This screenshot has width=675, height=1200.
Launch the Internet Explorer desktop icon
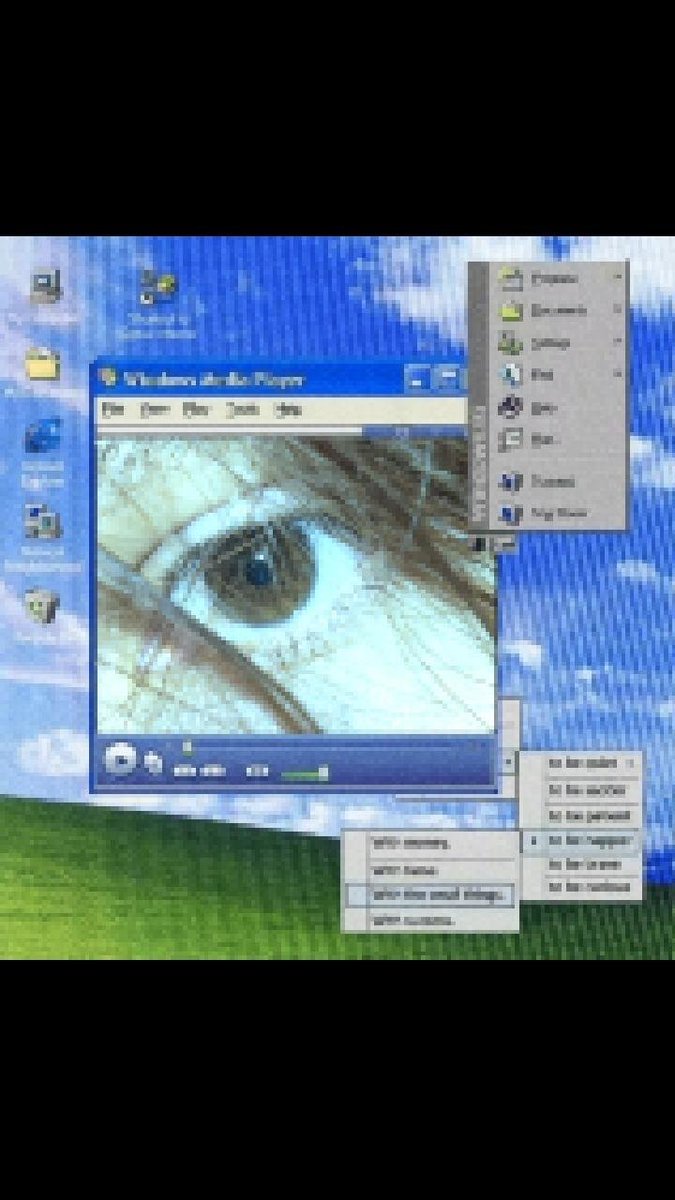click(x=42, y=437)
